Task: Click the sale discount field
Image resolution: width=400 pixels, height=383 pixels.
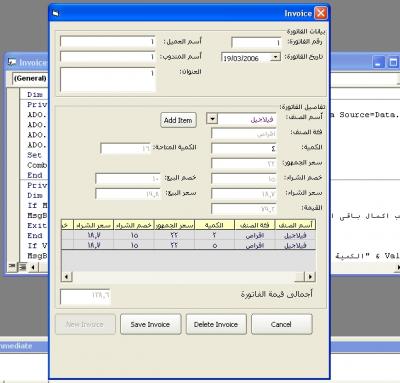Action: pos(128,179)
